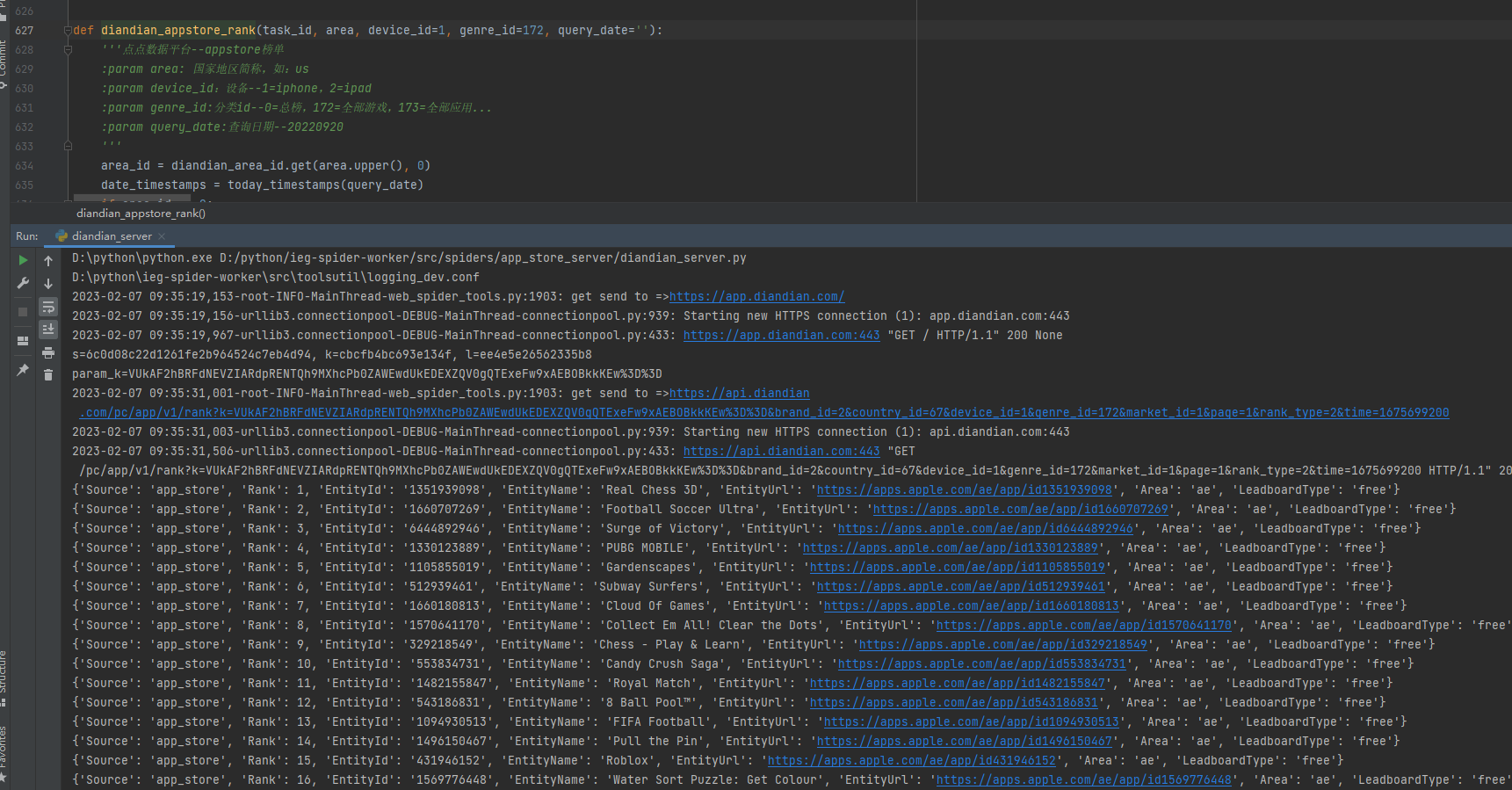Open run configuration via the wrench icon
The height and width of the screenshot is (790, 1512).
pyautogui.click(x=23, y=283)
